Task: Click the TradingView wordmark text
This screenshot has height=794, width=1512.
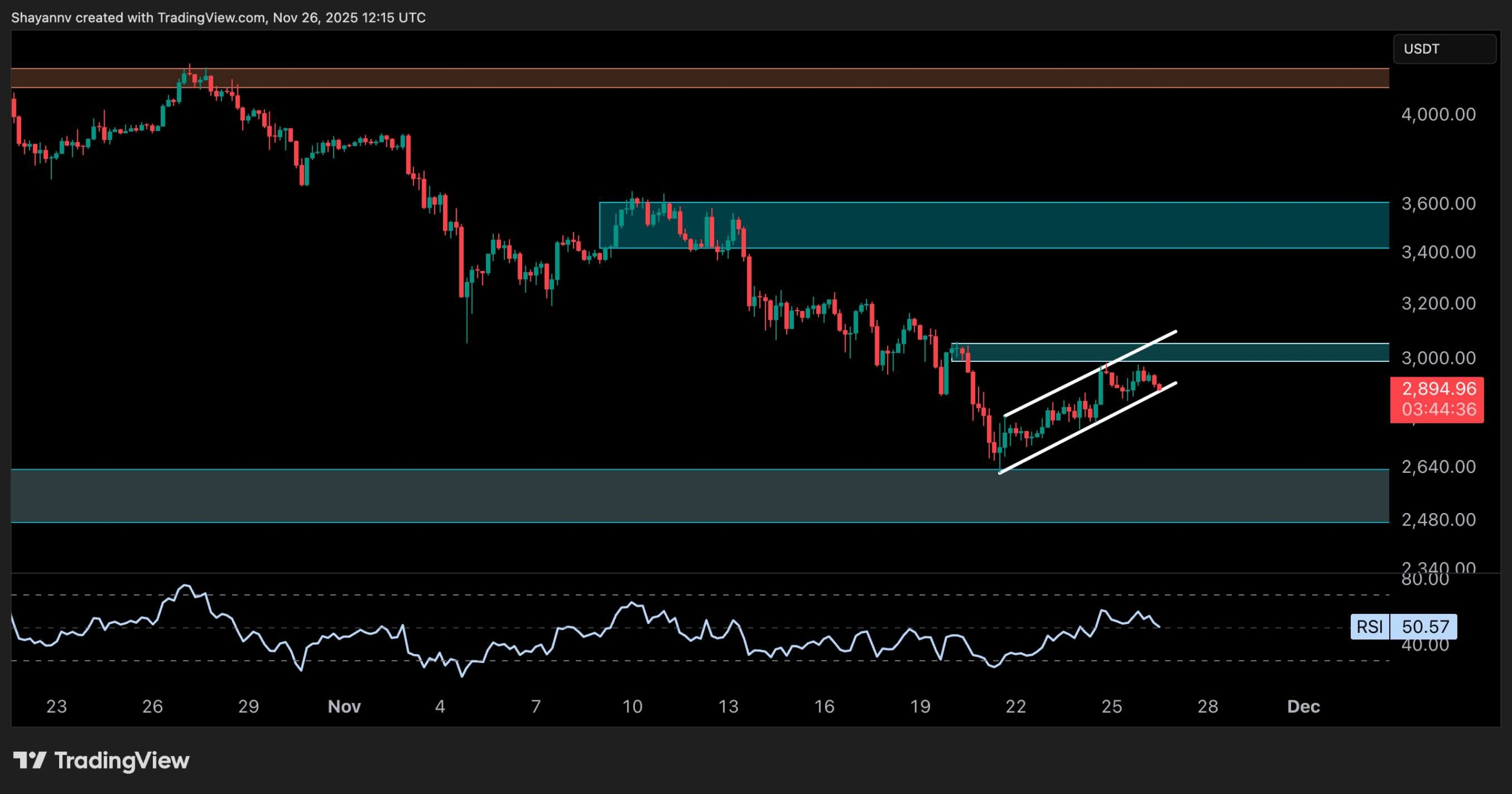Action: tap(122, 760)
